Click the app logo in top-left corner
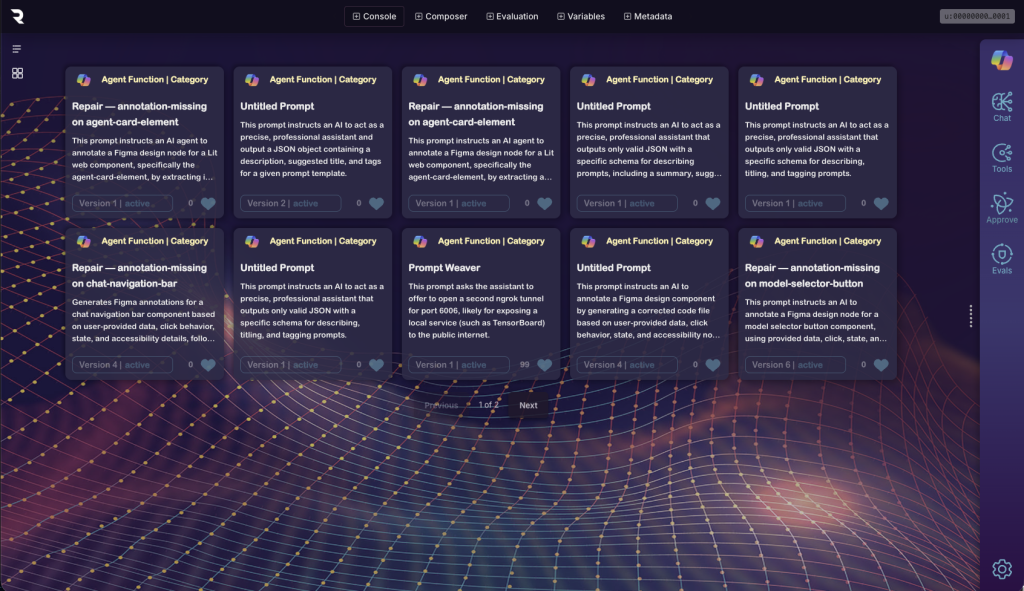 [18, 16]
